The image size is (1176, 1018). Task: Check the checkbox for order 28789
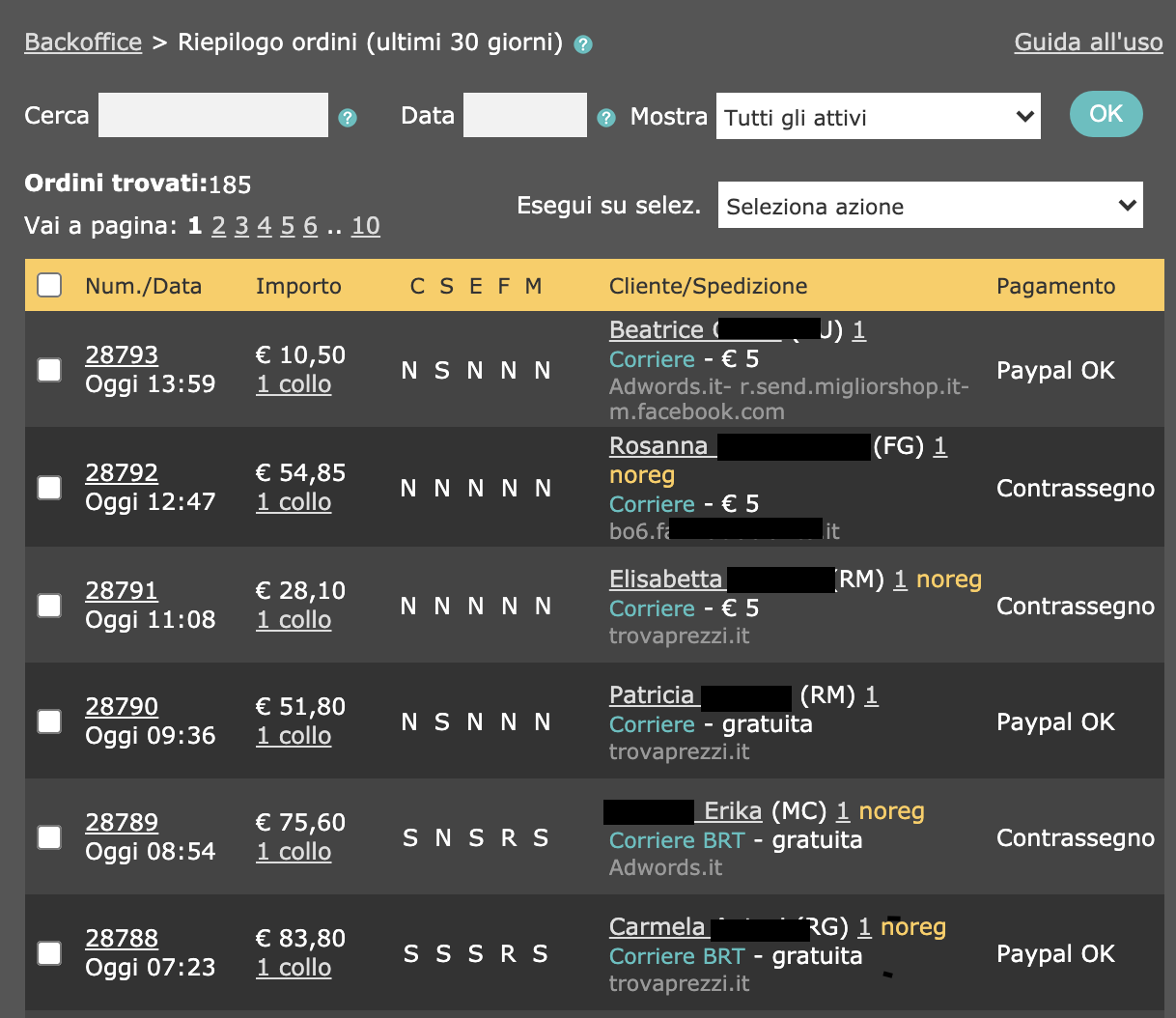tap(49, 837)
